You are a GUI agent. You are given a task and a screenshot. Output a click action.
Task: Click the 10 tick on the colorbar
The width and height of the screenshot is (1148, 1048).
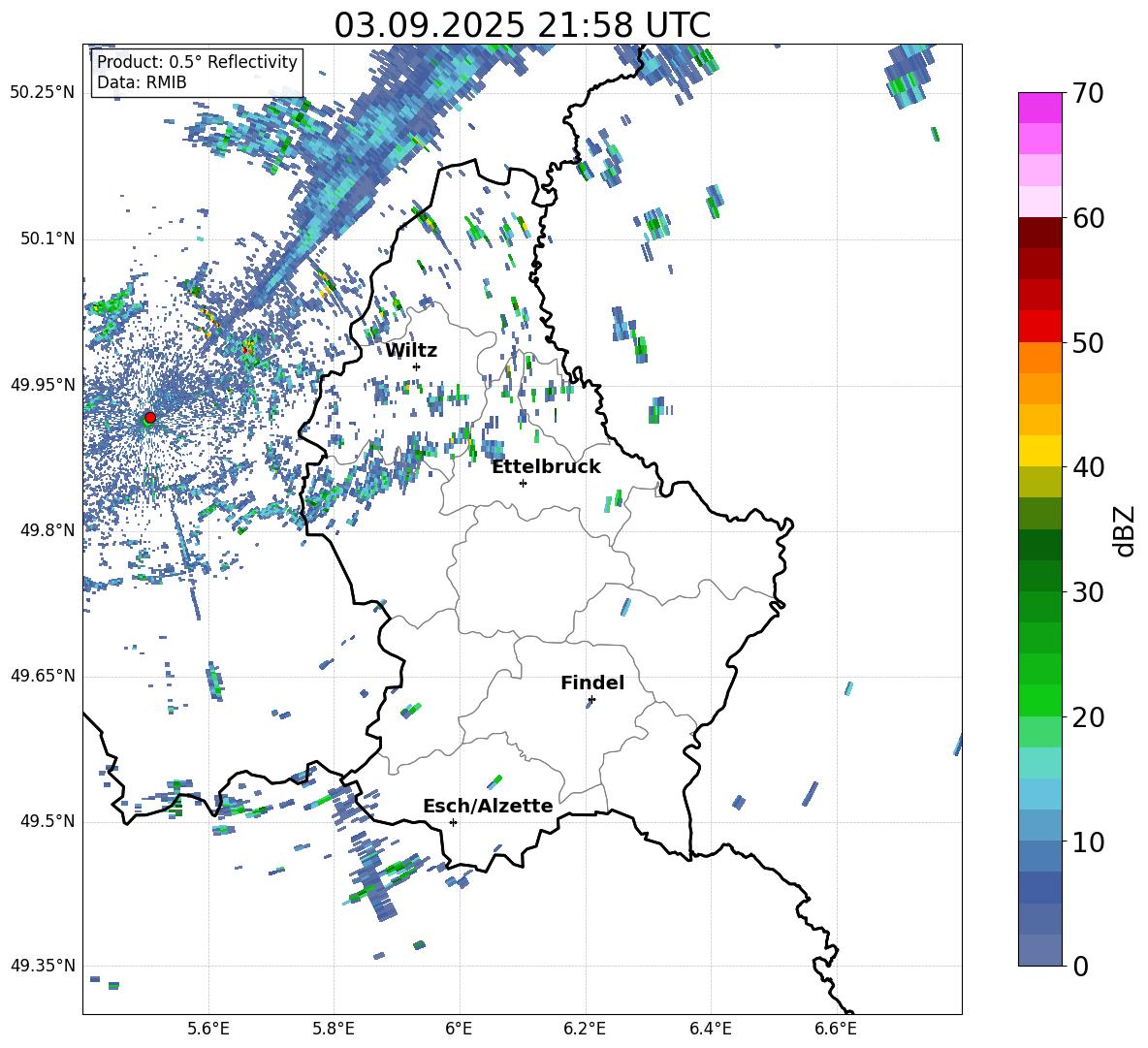pos(1088,842)
